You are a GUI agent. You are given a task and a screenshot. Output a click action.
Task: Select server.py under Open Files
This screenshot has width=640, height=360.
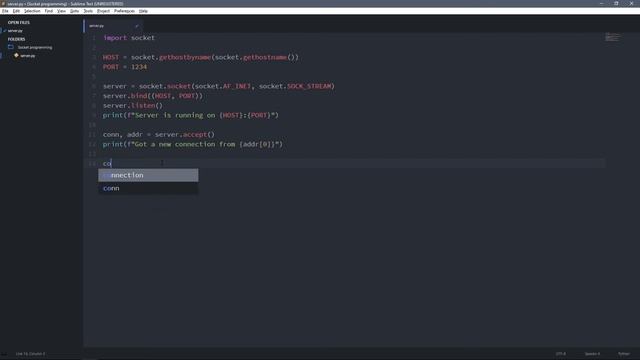[x=15, y=31]
